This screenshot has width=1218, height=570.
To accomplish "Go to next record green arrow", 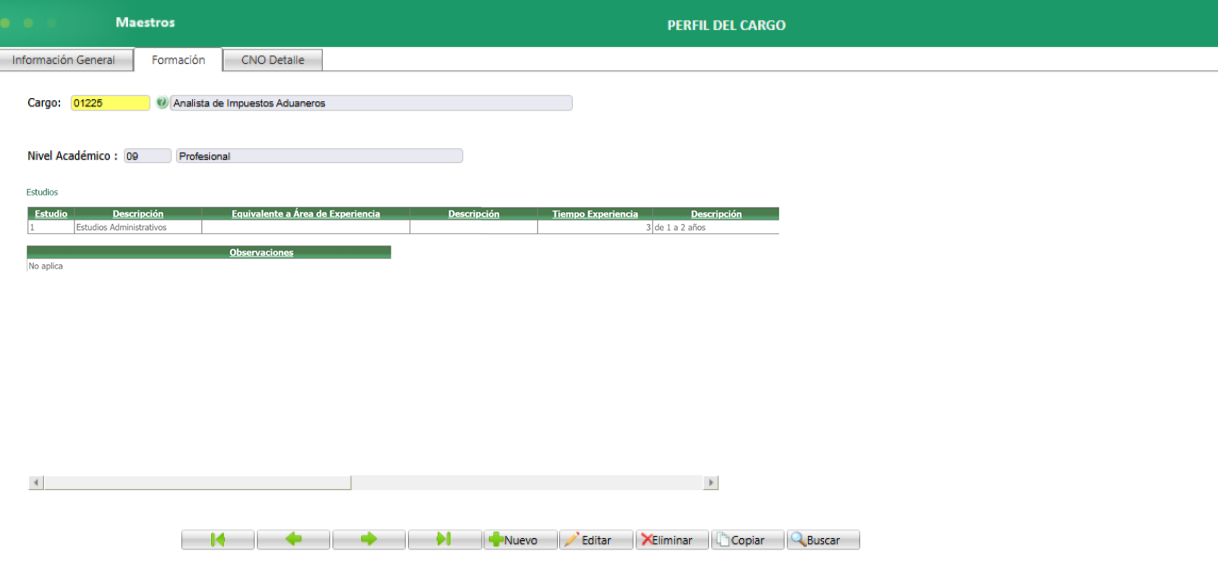I will click(x=369, y=540).
